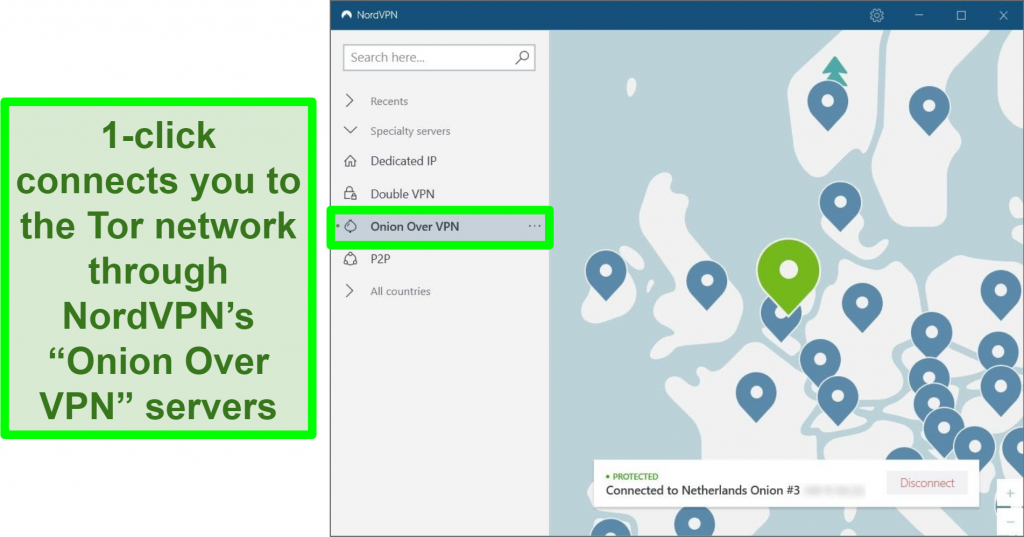Select the P2P label

coord(380,259)
